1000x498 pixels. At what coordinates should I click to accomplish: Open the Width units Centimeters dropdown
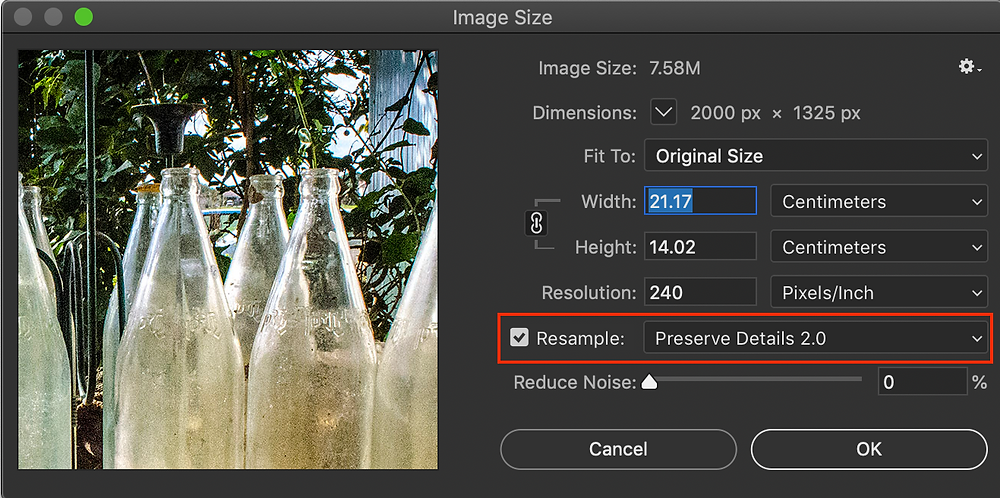(879, 201)
